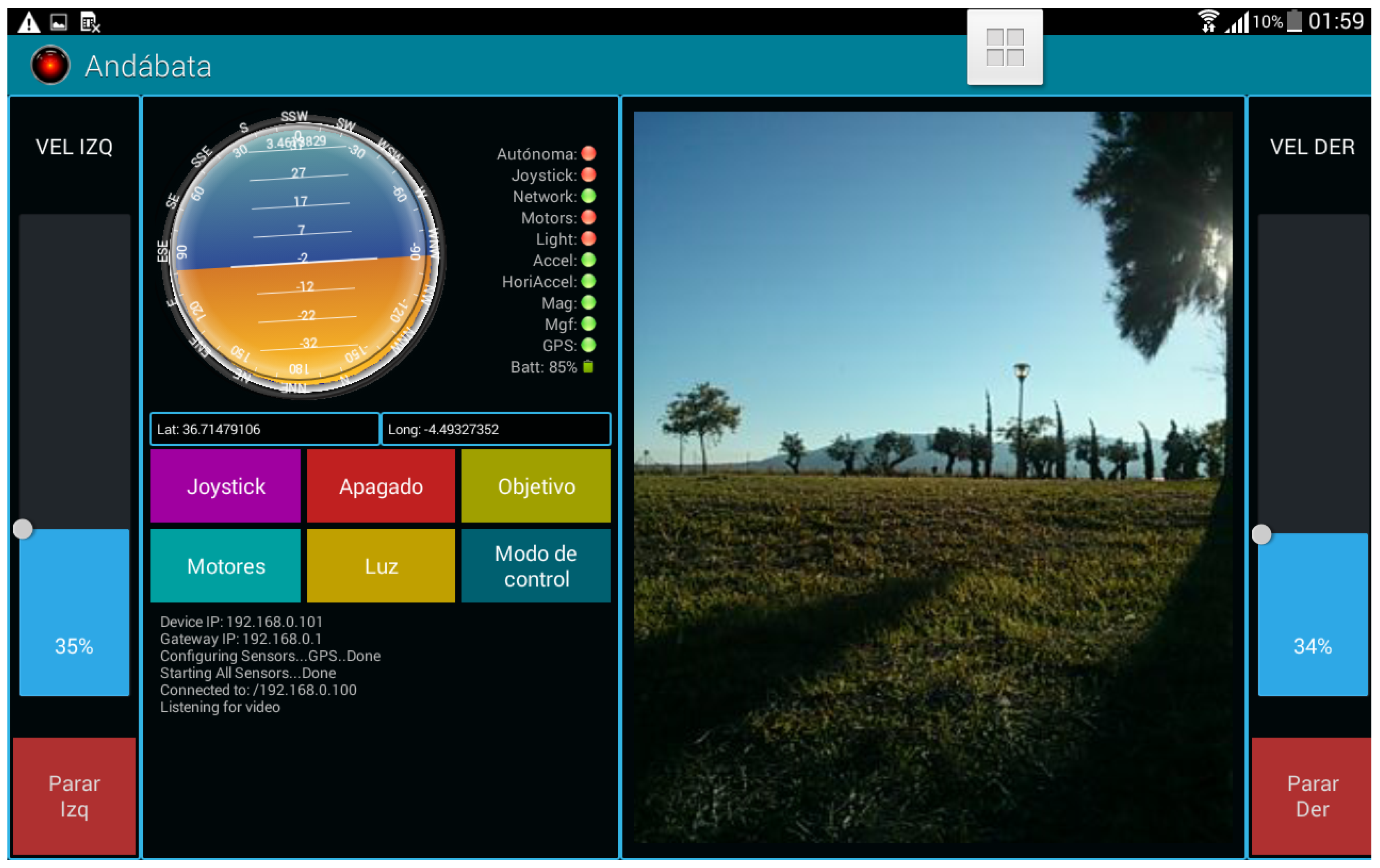Click the VEL DER slider handle
The image size is (1380, 868).
[1261, 534]
